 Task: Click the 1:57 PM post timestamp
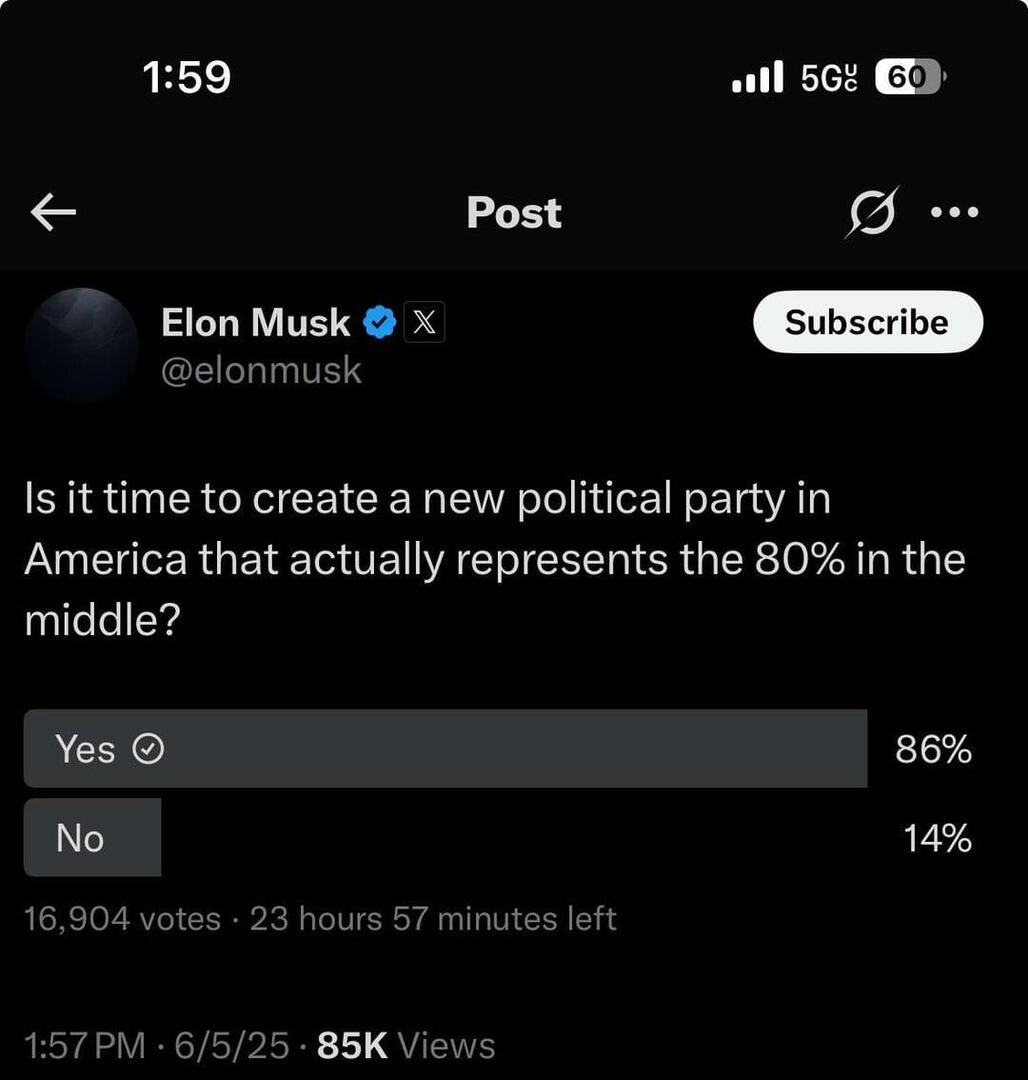point(85,1046)
